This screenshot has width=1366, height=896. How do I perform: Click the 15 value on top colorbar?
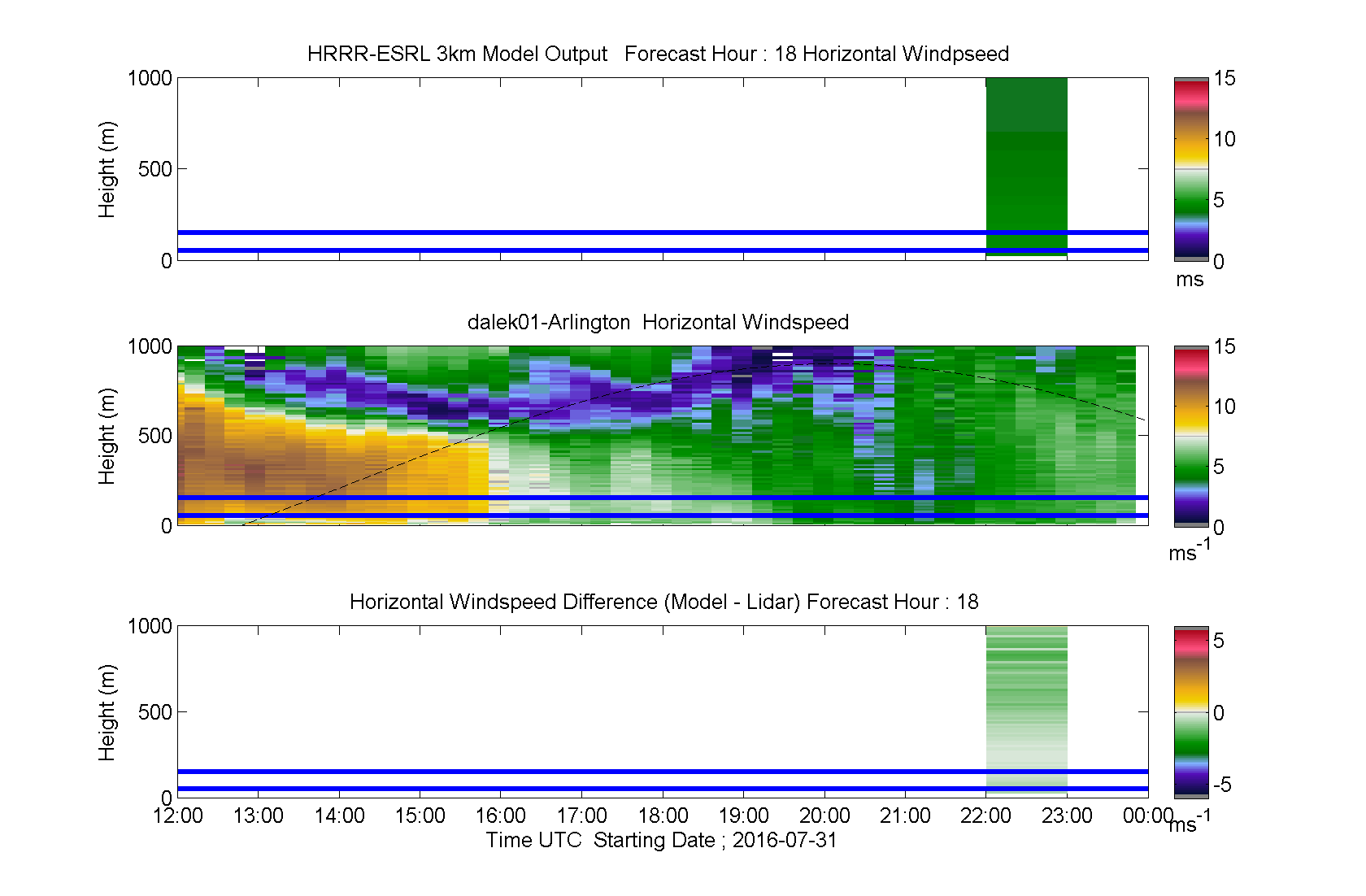pos(1225,78)
